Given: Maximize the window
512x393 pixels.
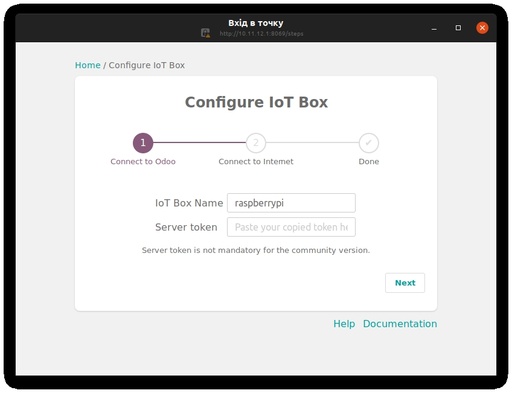Looking at the screenshot, I should click(458, 28).
